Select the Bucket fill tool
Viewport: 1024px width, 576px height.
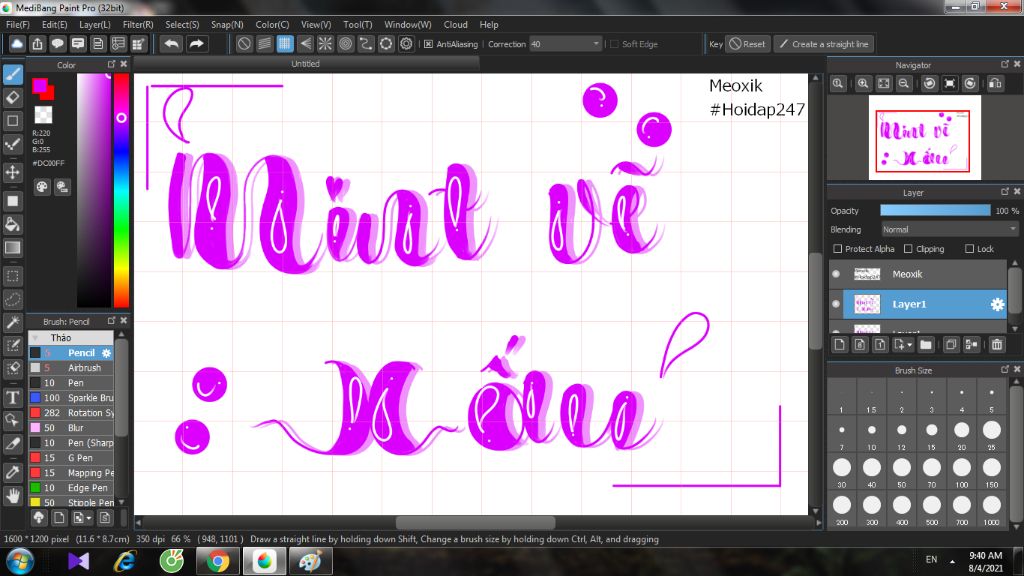click(12, 224)
